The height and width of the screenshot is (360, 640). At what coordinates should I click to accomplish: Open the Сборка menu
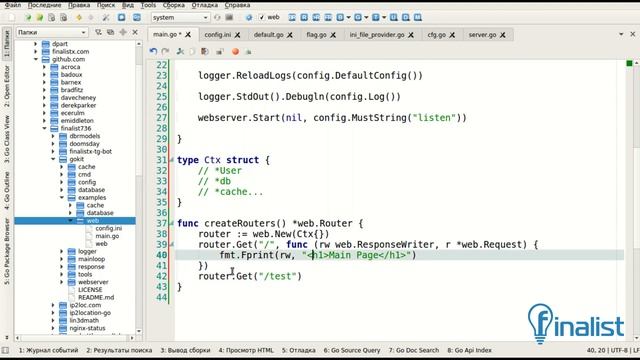[x=173, y=5]
